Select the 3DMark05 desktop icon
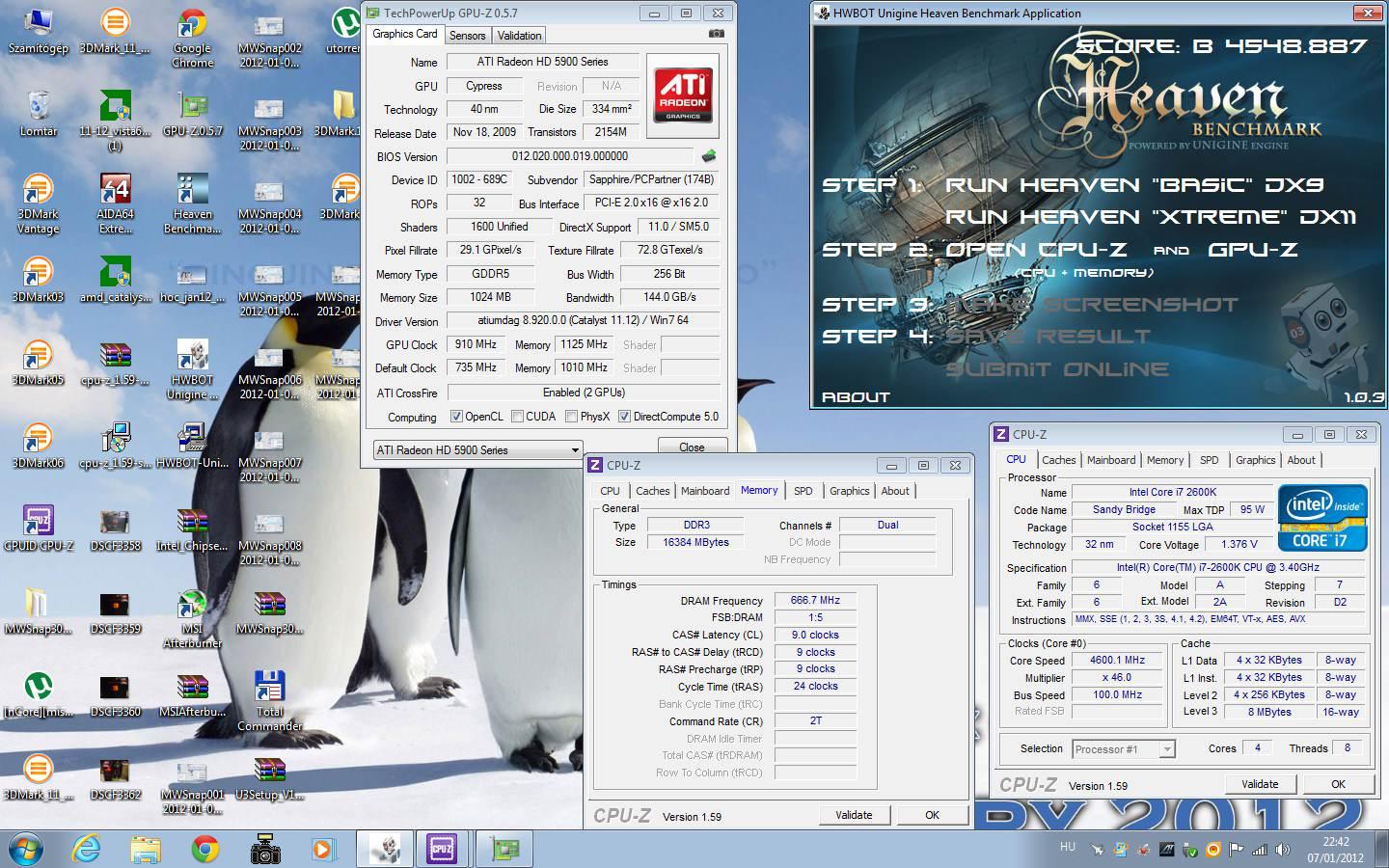The image size is (1389, 868). pyautogui.click(x=38, y=363)
